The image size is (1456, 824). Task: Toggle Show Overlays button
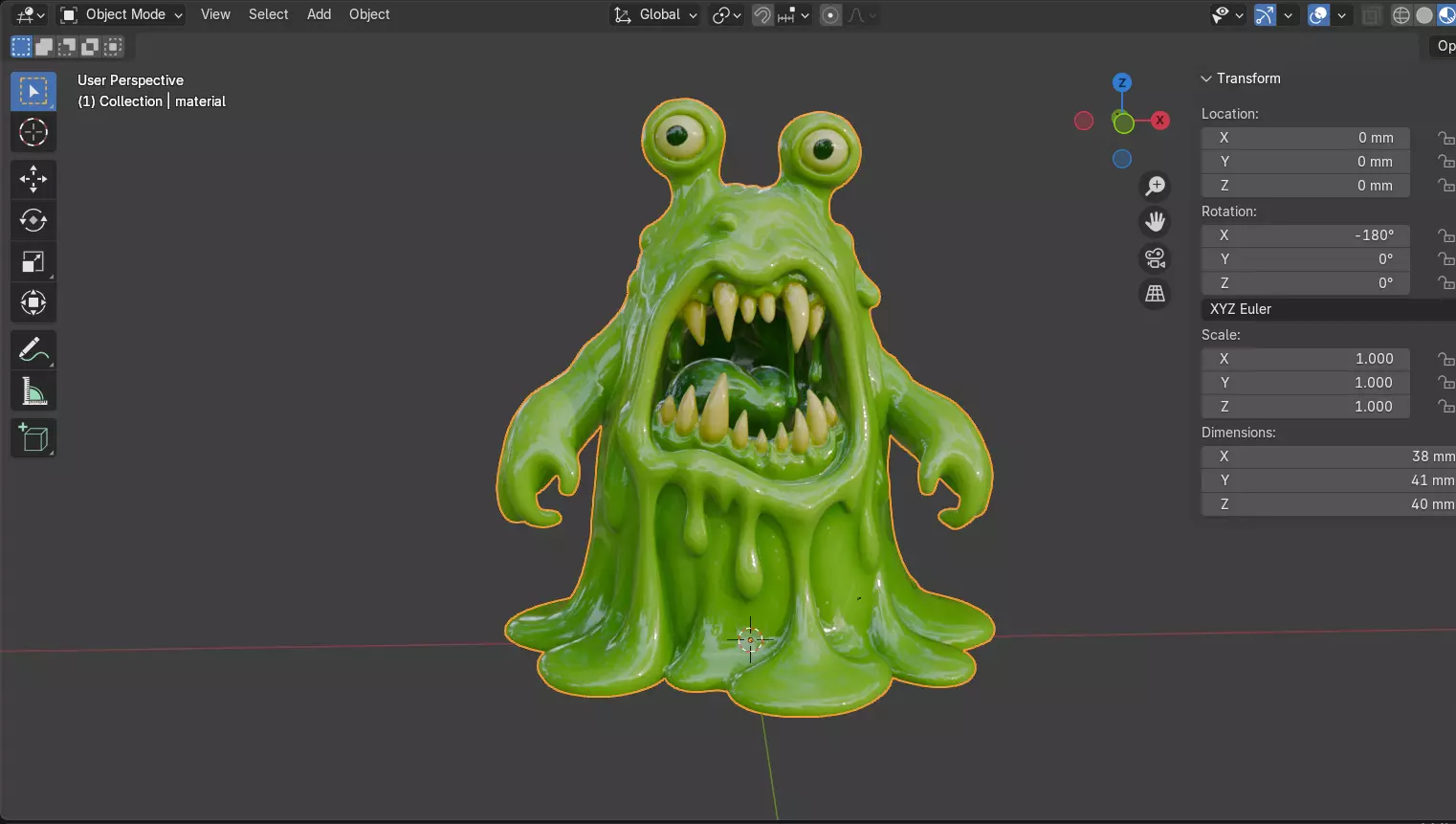click(1318, 15)
